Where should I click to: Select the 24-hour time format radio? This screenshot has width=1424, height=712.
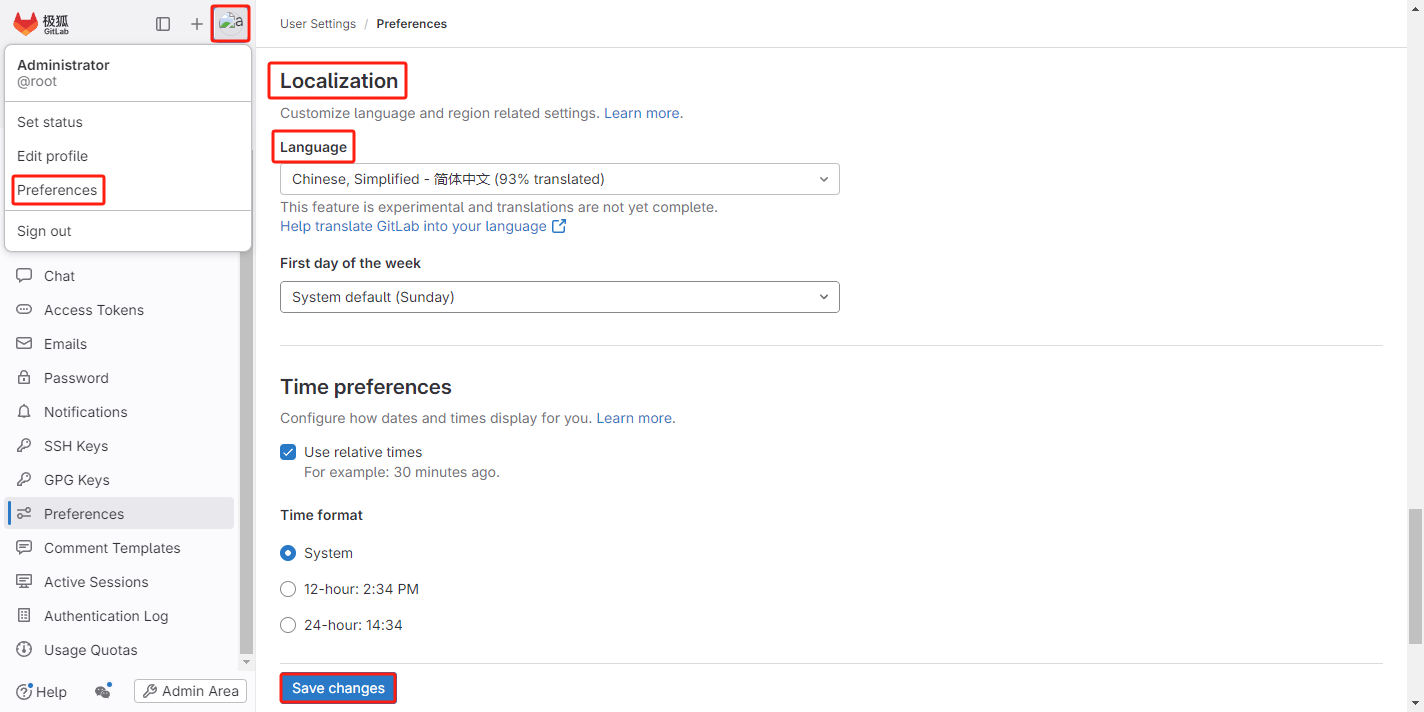click(x=288, y=625)
